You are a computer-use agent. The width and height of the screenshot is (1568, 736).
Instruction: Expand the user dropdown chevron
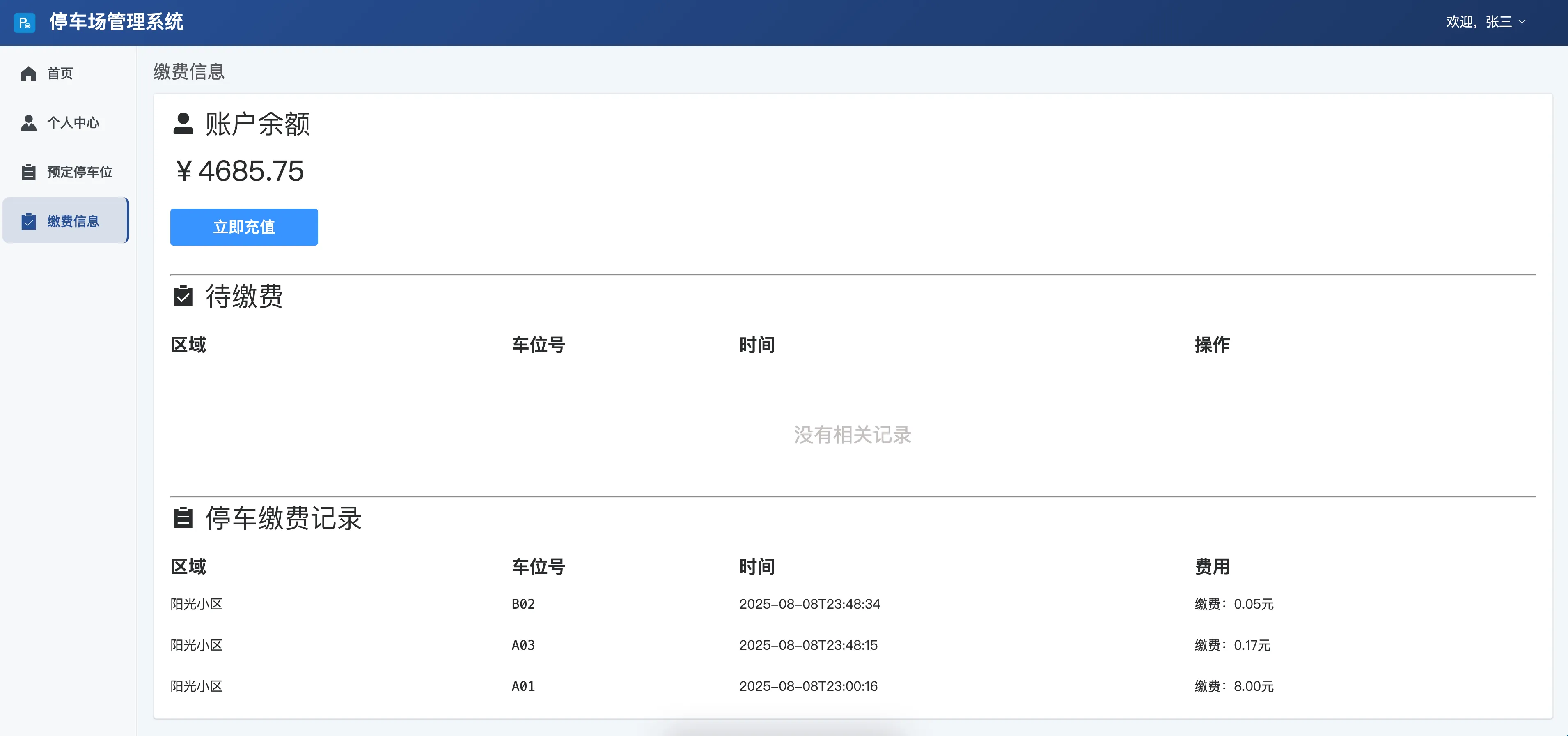1522,22
